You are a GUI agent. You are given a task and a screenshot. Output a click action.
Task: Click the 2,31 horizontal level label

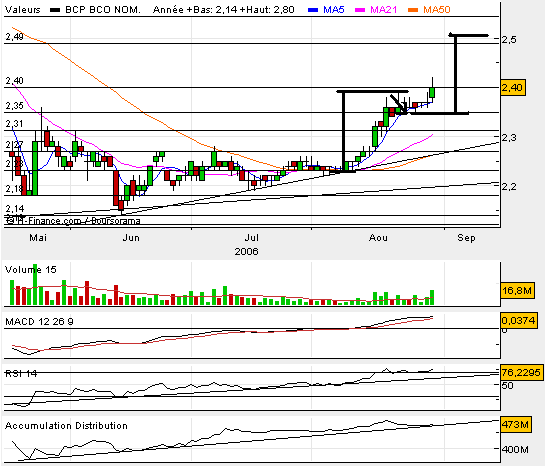click(x=15, y=124)
